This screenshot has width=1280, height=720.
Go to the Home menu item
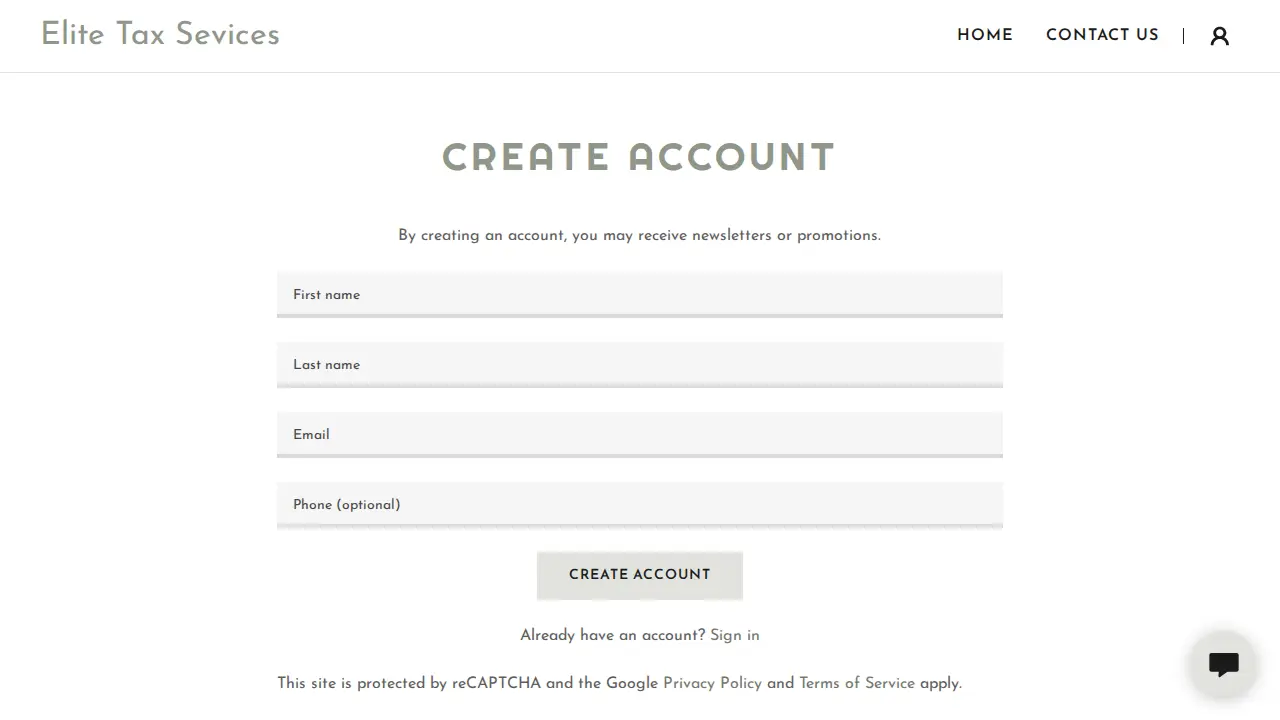[985, 35]
